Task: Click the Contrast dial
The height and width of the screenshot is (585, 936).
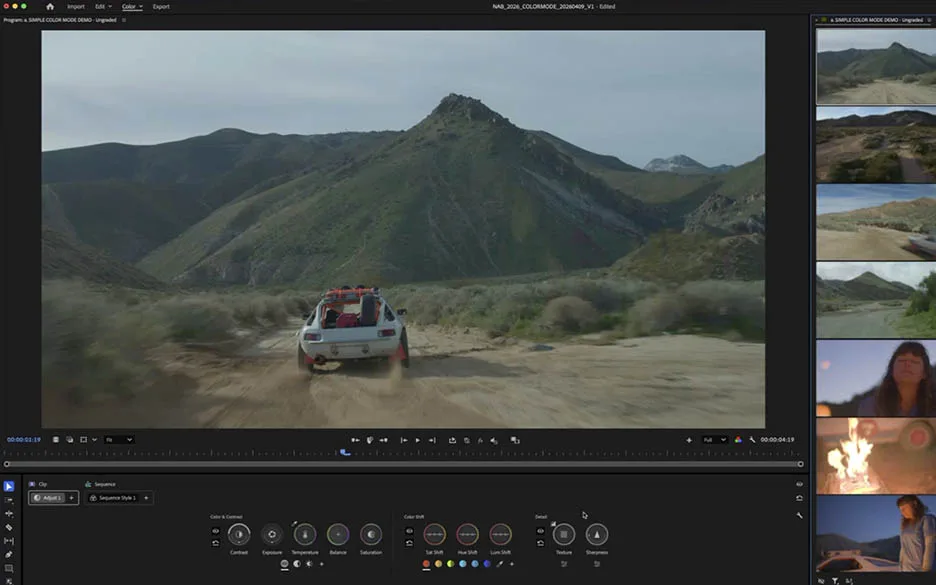Action: point(239,534)
